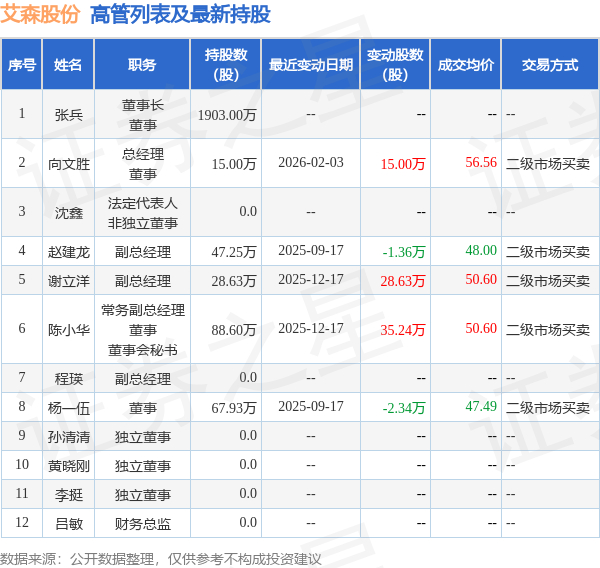The image size is (600, 568).
Task: Click the red 15.00万 change value
Action: coord(403,164)
